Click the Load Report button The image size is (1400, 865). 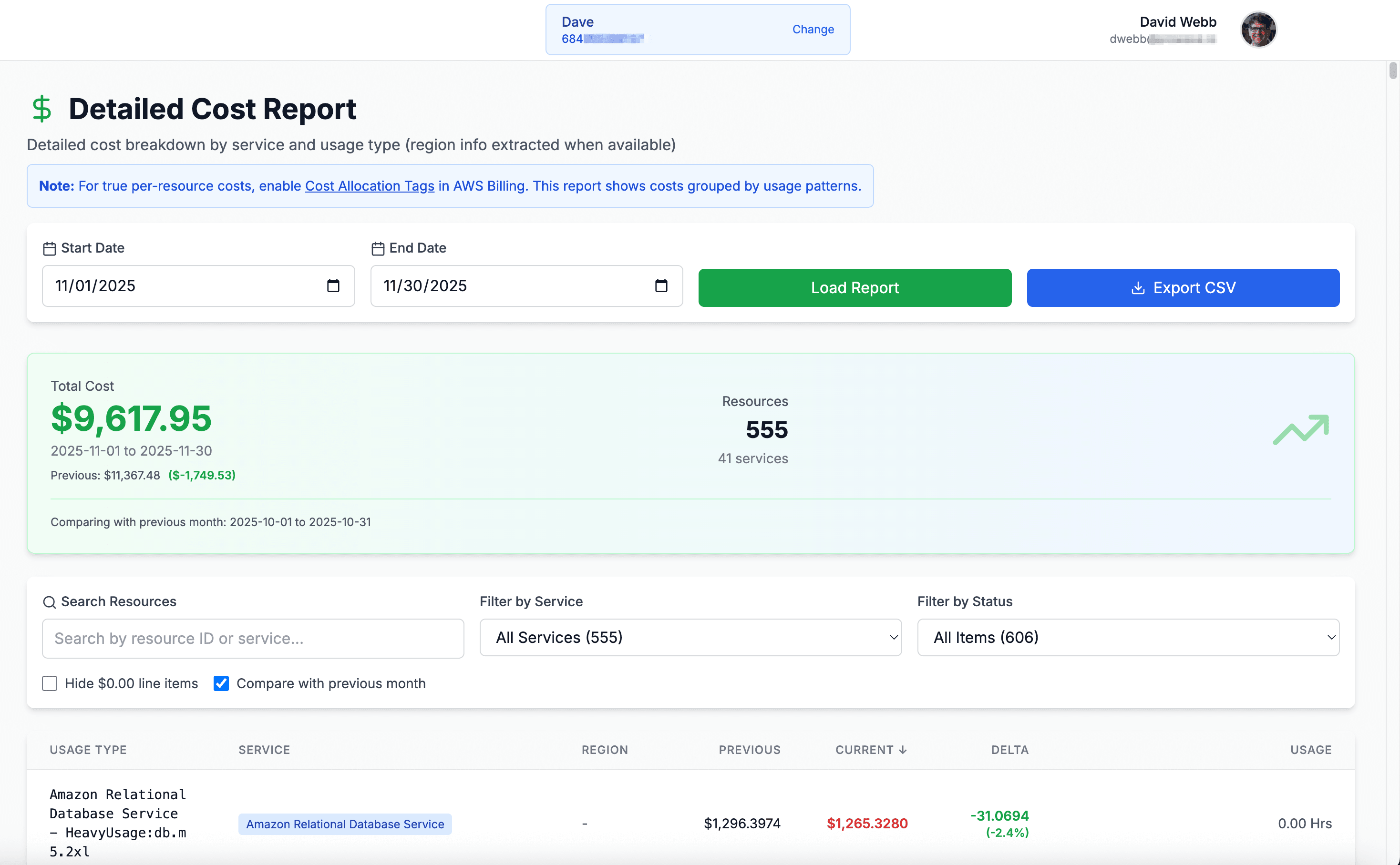[x=854, y=288]
